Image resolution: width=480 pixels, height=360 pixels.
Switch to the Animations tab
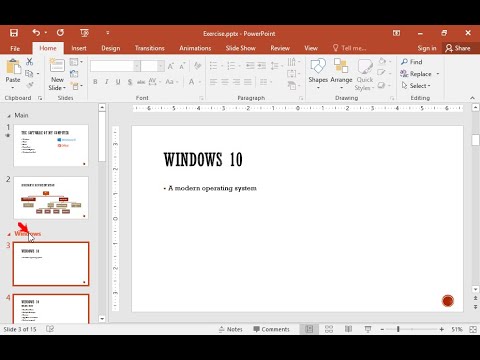coord(195,48)
